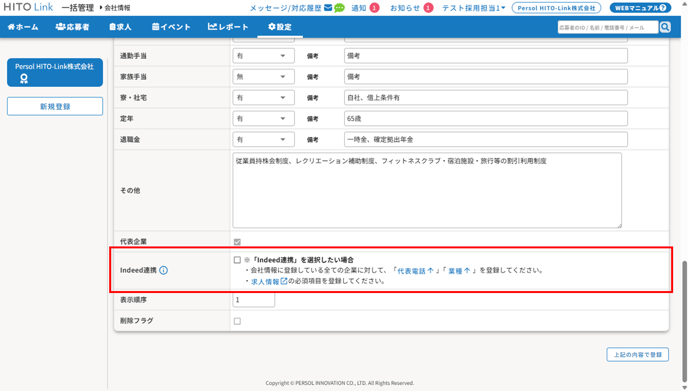The width and height of the screenshot is (688, 391).
Task: Toggle the 代表企業 checkbox
Action: pos(237,242)
